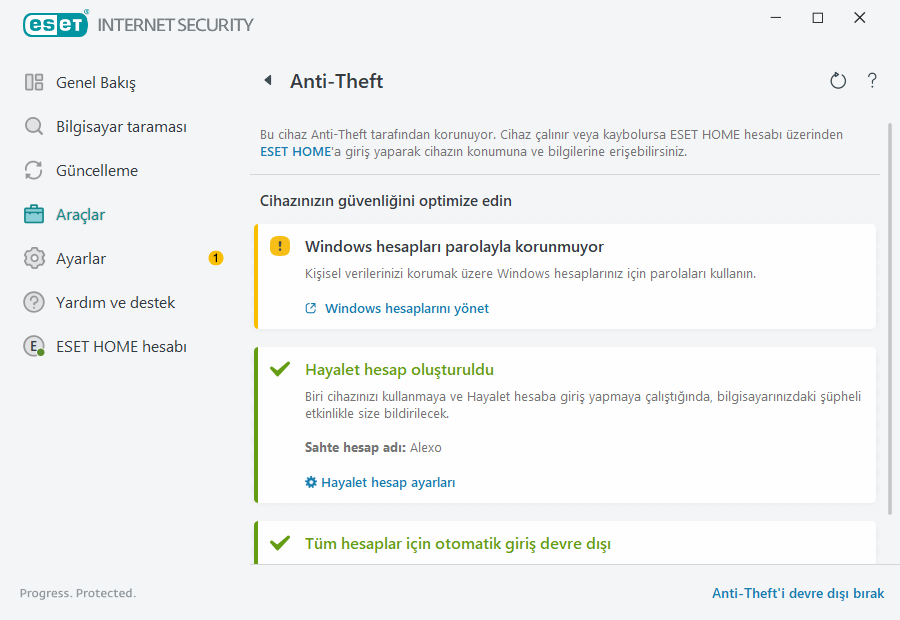
Task: Disable Anti-Theft via devre dışı bırak
Action: coord(797,593)
